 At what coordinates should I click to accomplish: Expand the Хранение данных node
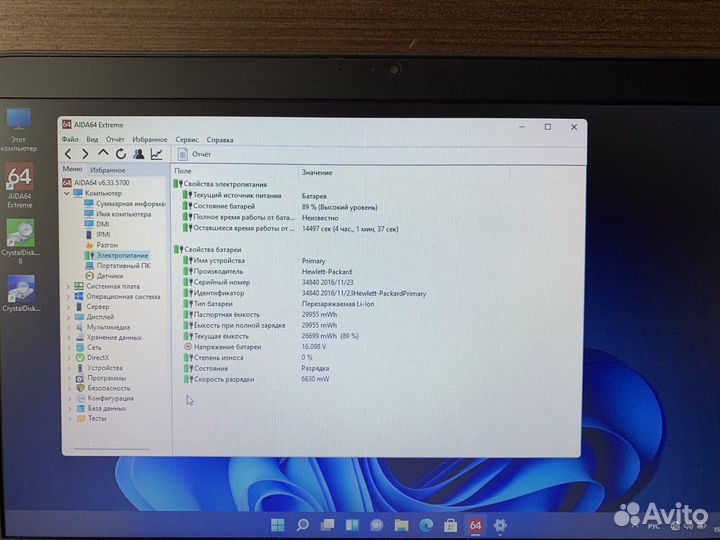[68, 338]
